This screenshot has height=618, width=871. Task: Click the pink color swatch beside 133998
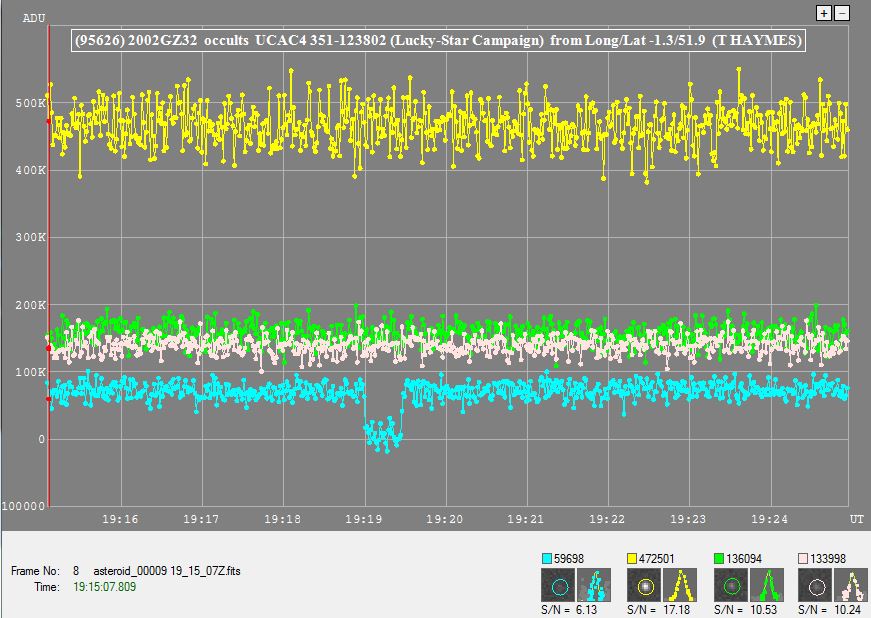click(806, 559)
